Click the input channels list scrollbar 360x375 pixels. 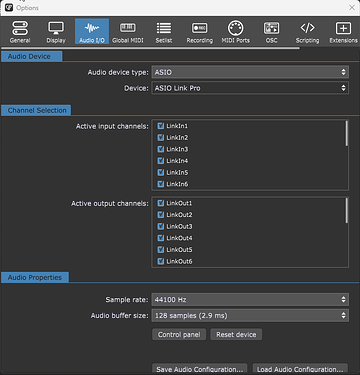(x=347, y=133)
